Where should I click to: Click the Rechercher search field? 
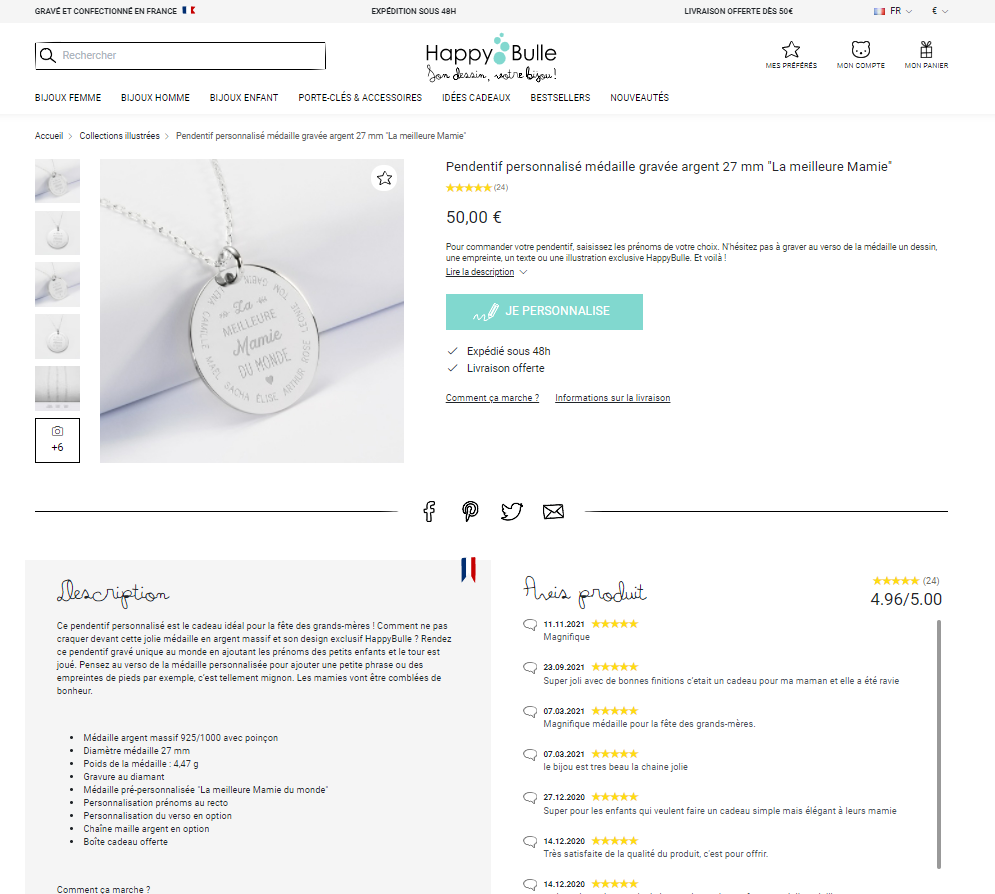click(x=180, y=56)
